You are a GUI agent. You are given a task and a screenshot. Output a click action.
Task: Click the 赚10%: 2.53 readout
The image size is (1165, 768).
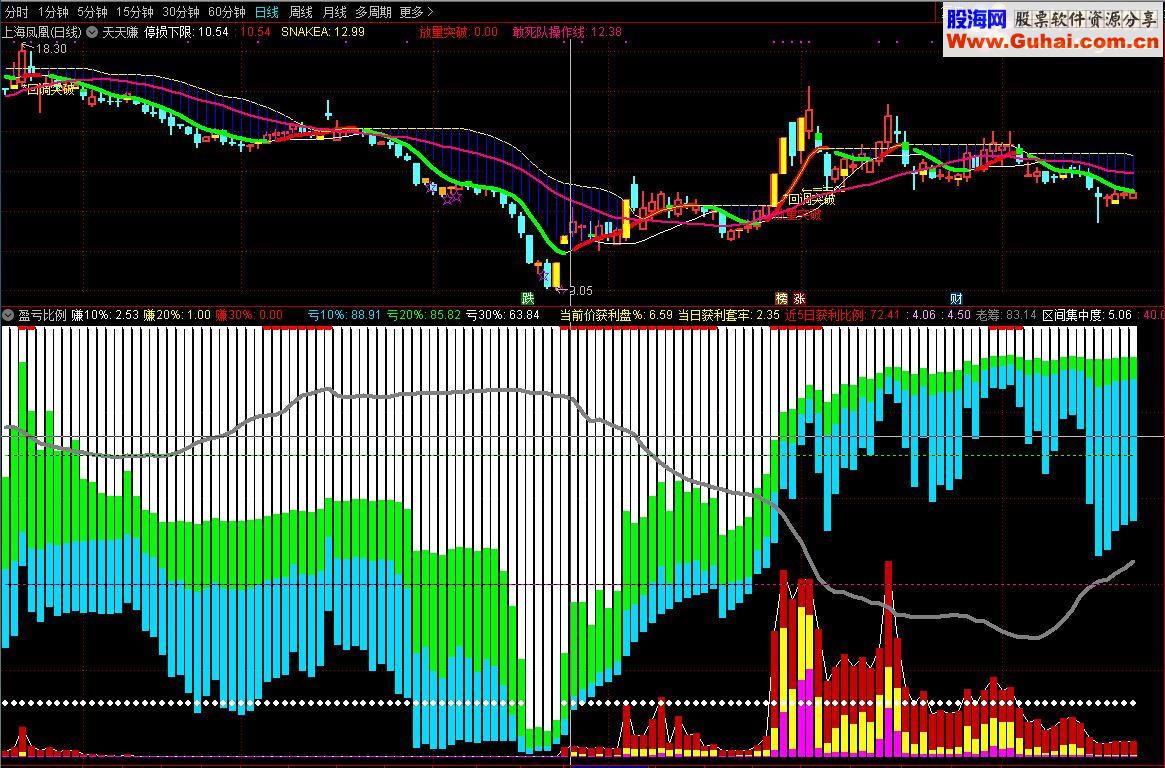(106, 315)
